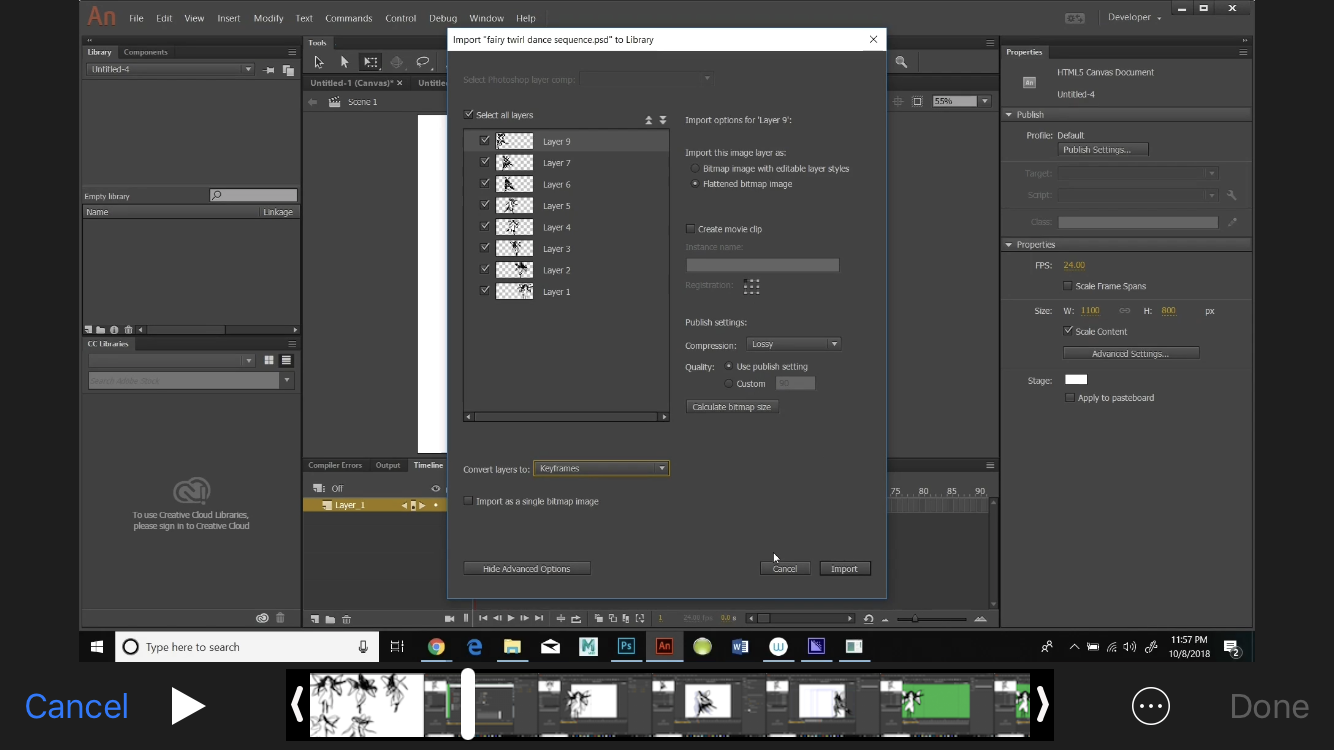Select the Selection tool in Tools panel
The width and height of the screenshot is (1334, 750).
pyautogui.click(x=319, y=62)
